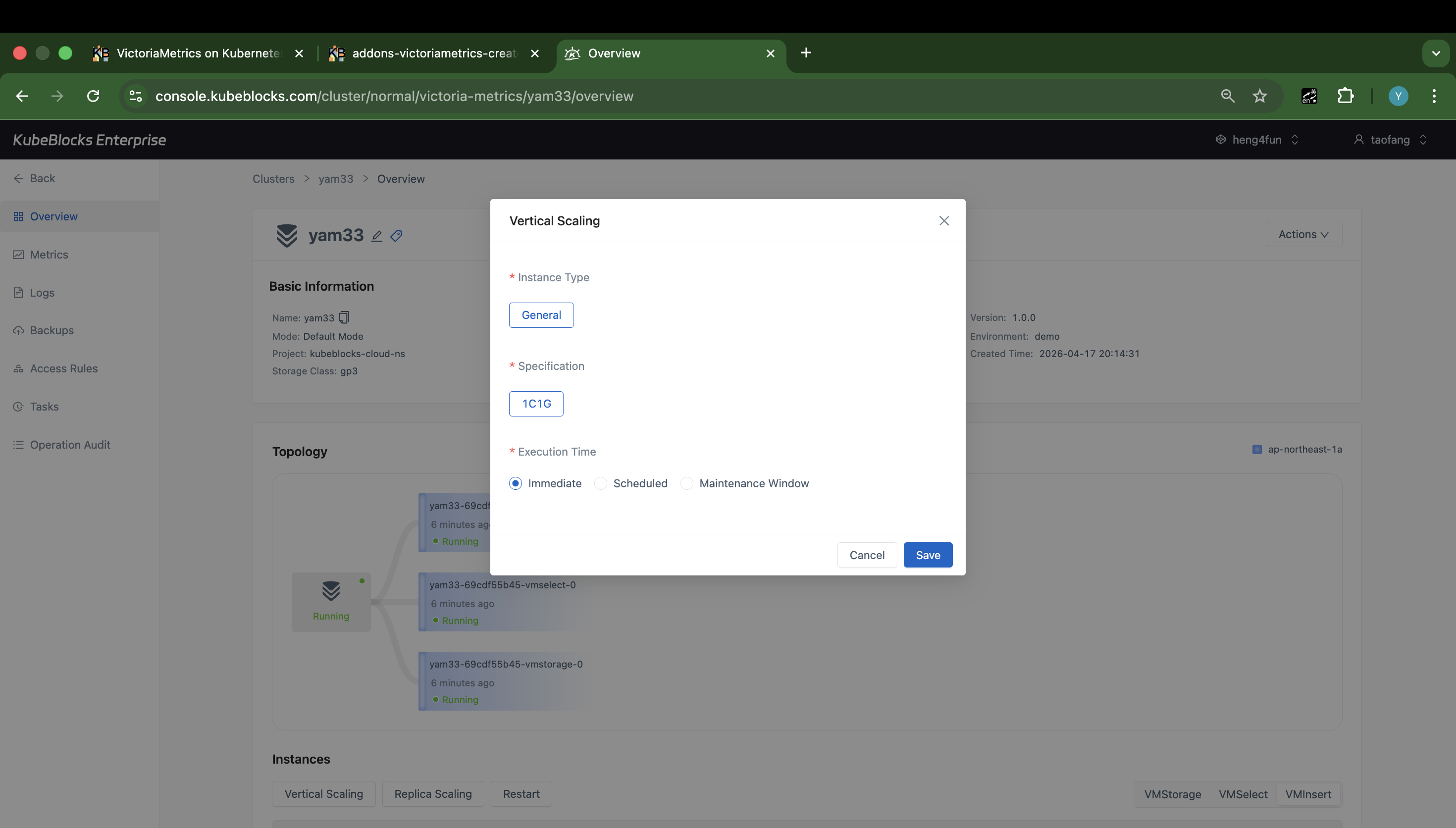Switch to VMInsert instances tab
The image size is (1456, 828).
(x=1308, y=794)
